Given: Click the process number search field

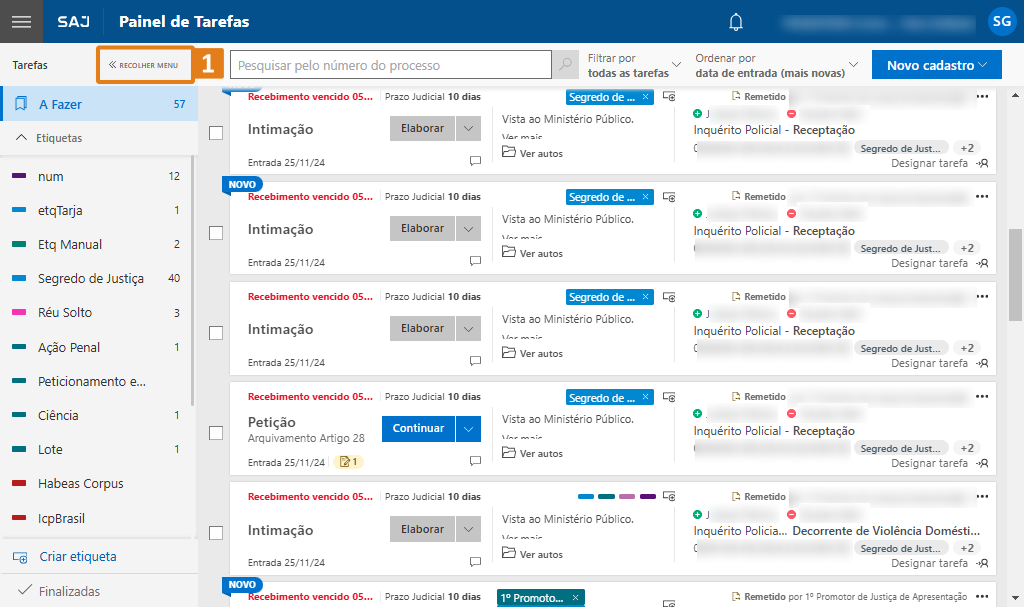Looking at the screenshot, I should point(390,64).
